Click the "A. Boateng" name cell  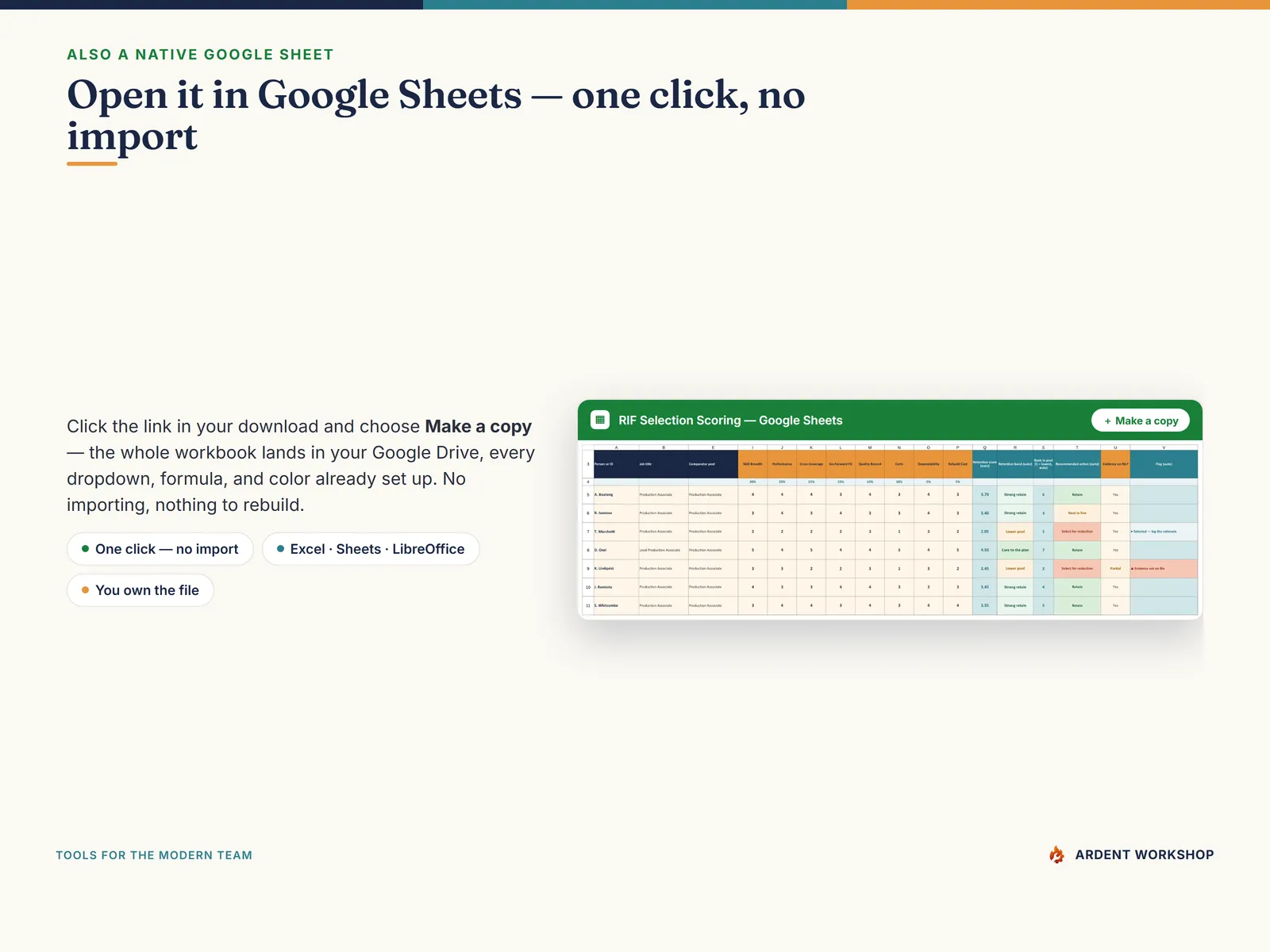click(616, 494)
